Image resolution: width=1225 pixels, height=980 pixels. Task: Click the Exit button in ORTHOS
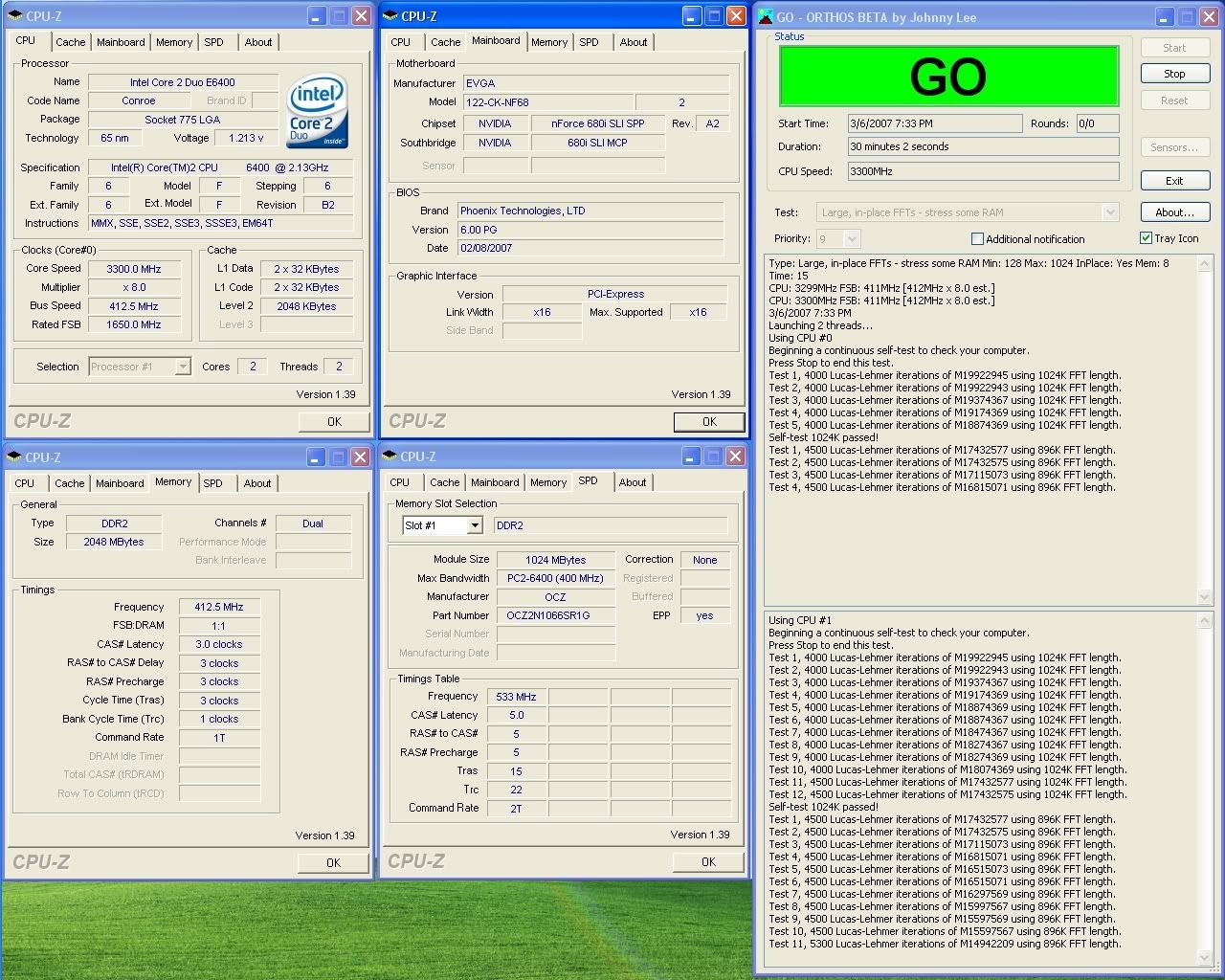(x=1174, y=181)
